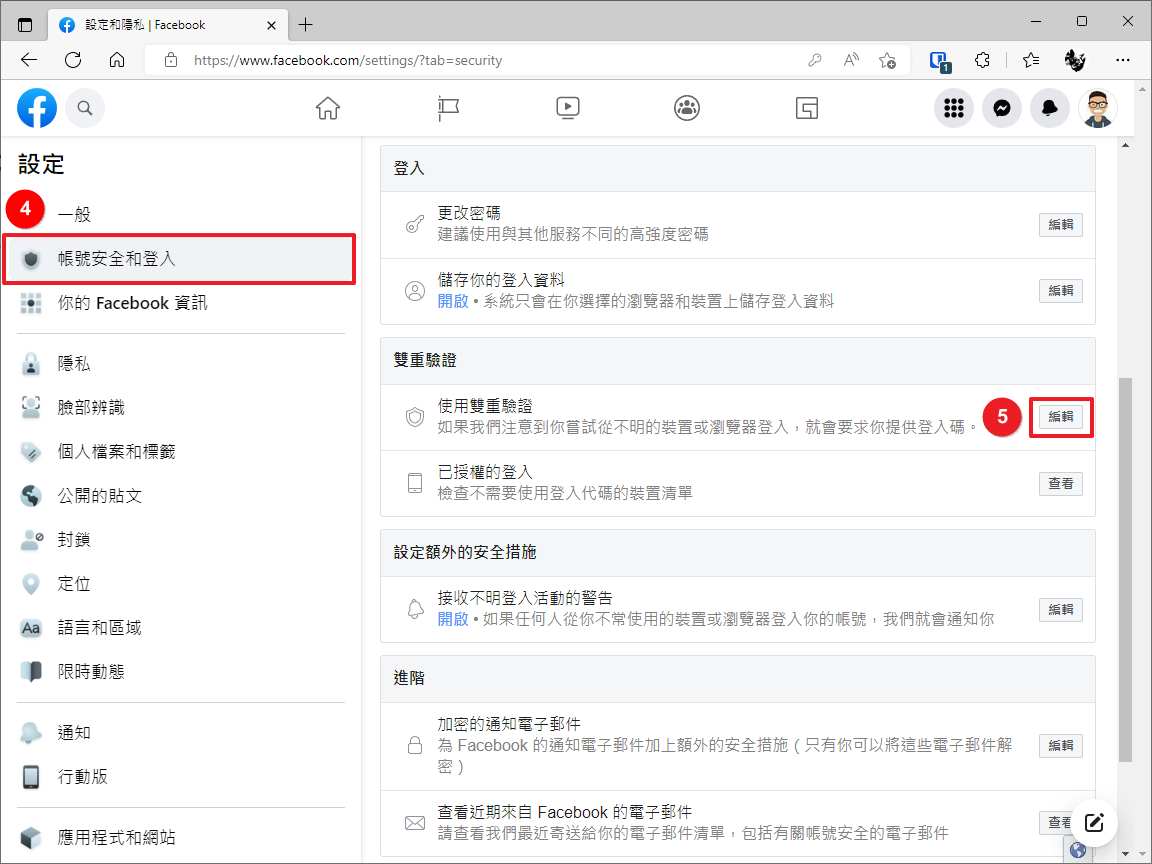
Task: Open the notifications bell
Action: coord(1049,108)
